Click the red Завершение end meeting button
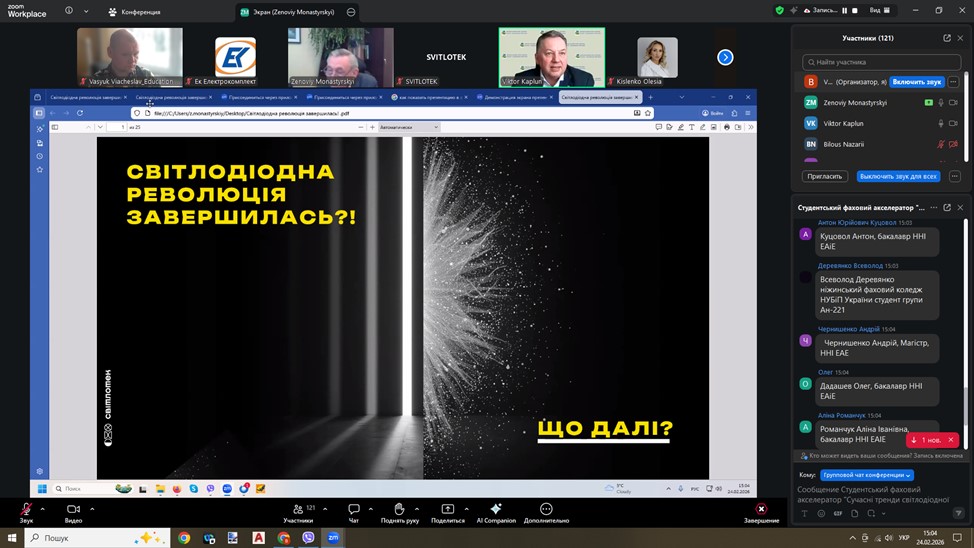Image resolution: width=974 pixels, height=548 pixels. (x=761, y=513)
